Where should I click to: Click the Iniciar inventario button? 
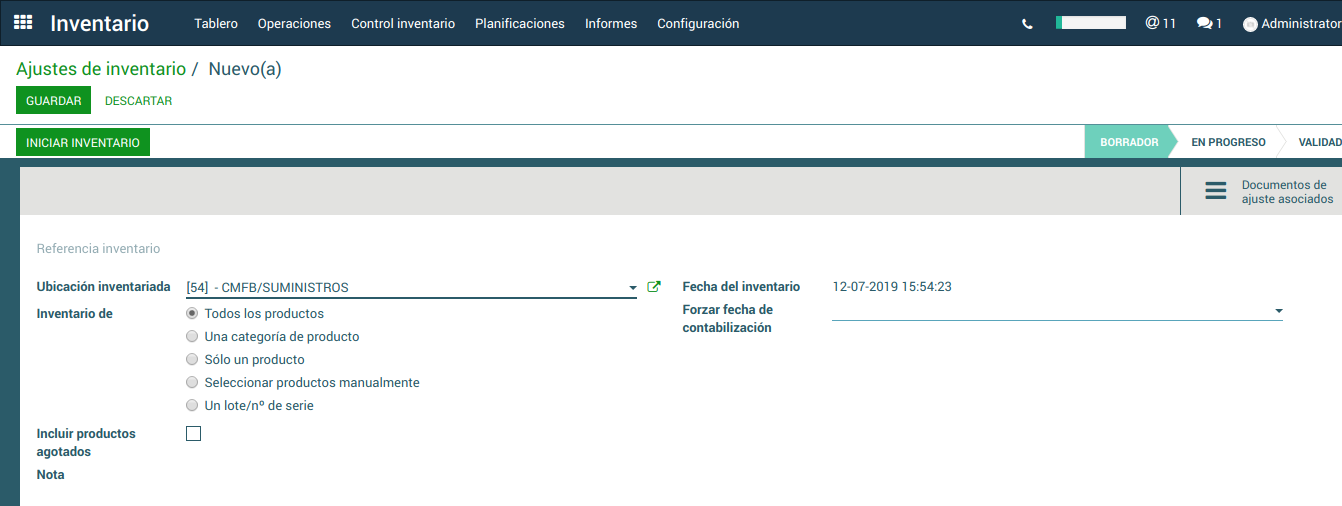tap(83, 143)
